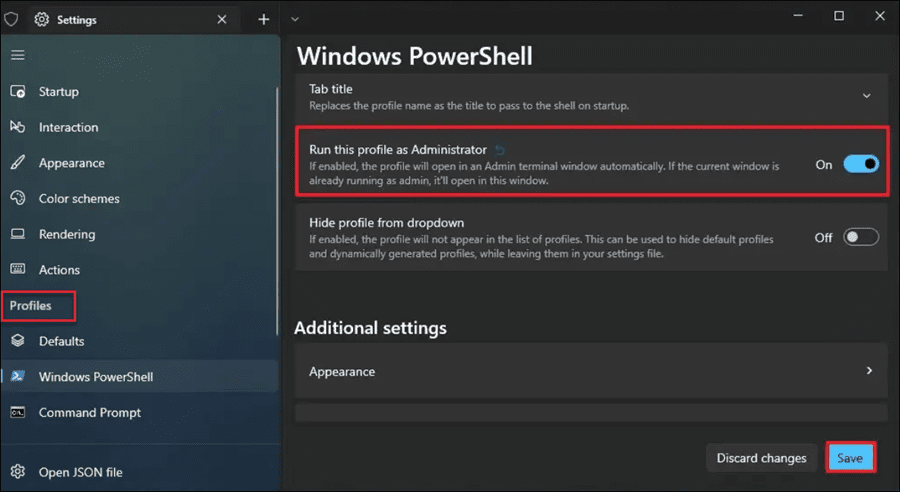Minimize the Terminal window
The width and height of the screenshot is (900, 492).
pos(798,16)
